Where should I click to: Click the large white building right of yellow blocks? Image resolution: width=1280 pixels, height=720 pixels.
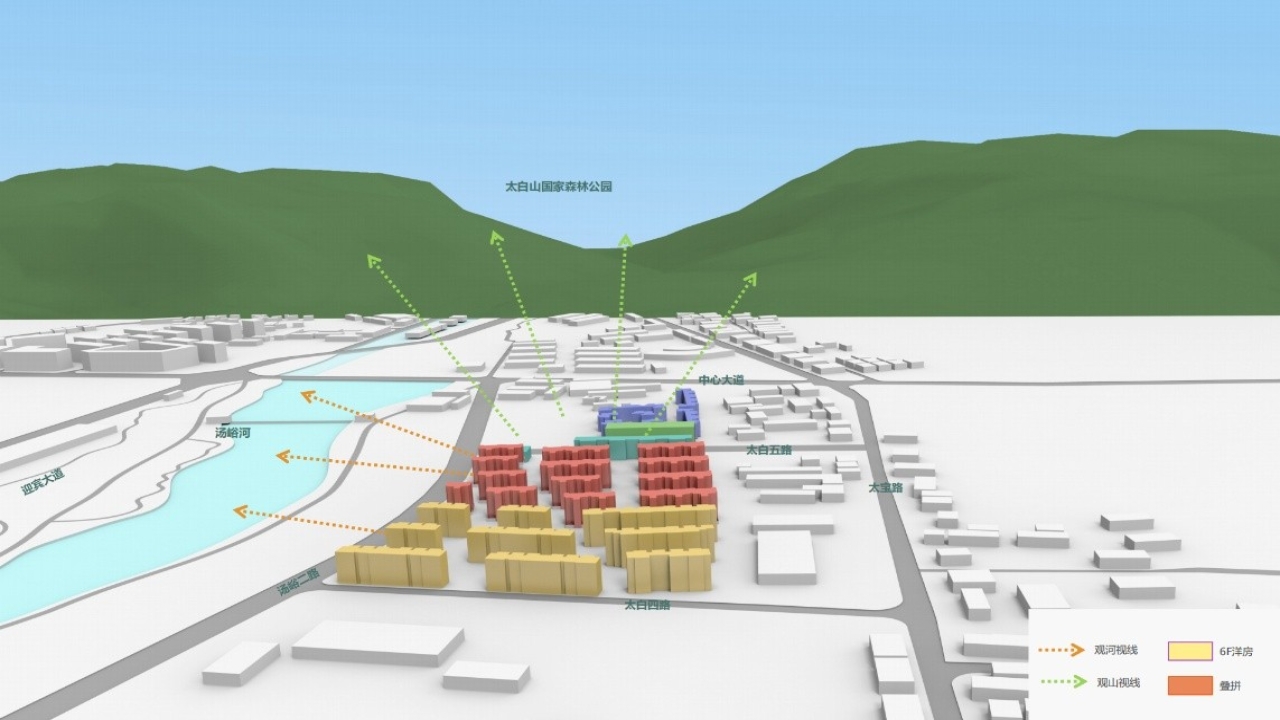pos(786,556)
